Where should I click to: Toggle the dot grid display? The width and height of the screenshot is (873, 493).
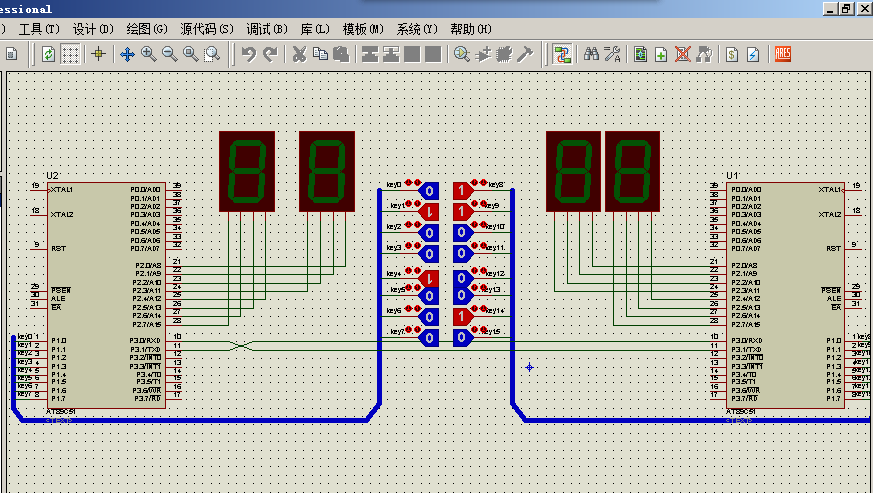pyautogui.click(x=70, y=54)
